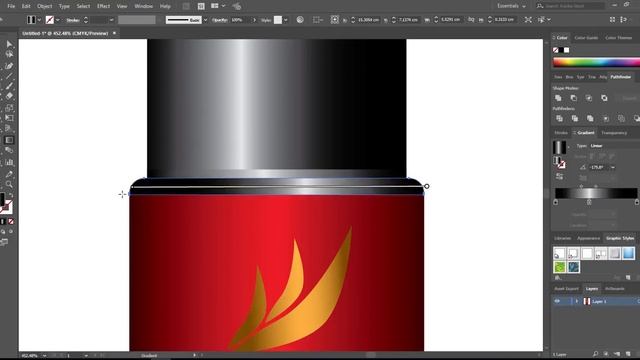The height and width of the screenshot is (360, 640).
Task: Click the Crop pathfinder icon
Action: (x=606, y=118)
